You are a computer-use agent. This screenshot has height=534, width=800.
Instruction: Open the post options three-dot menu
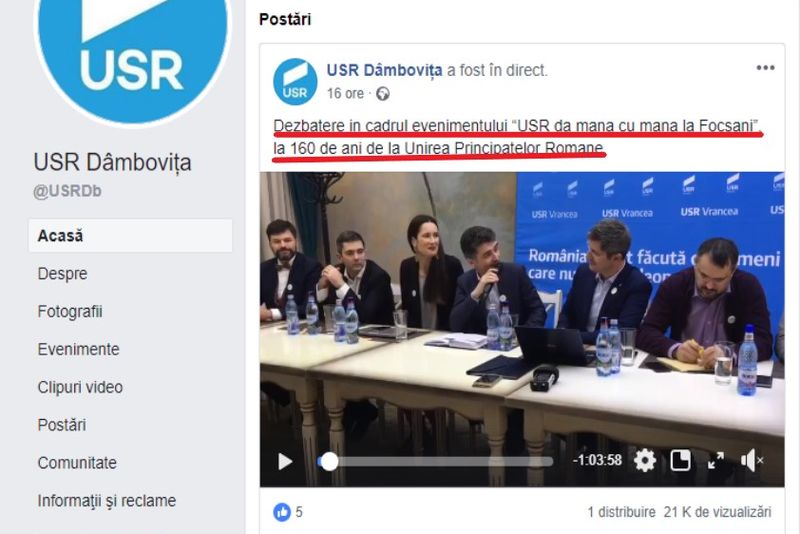[765, 68]
